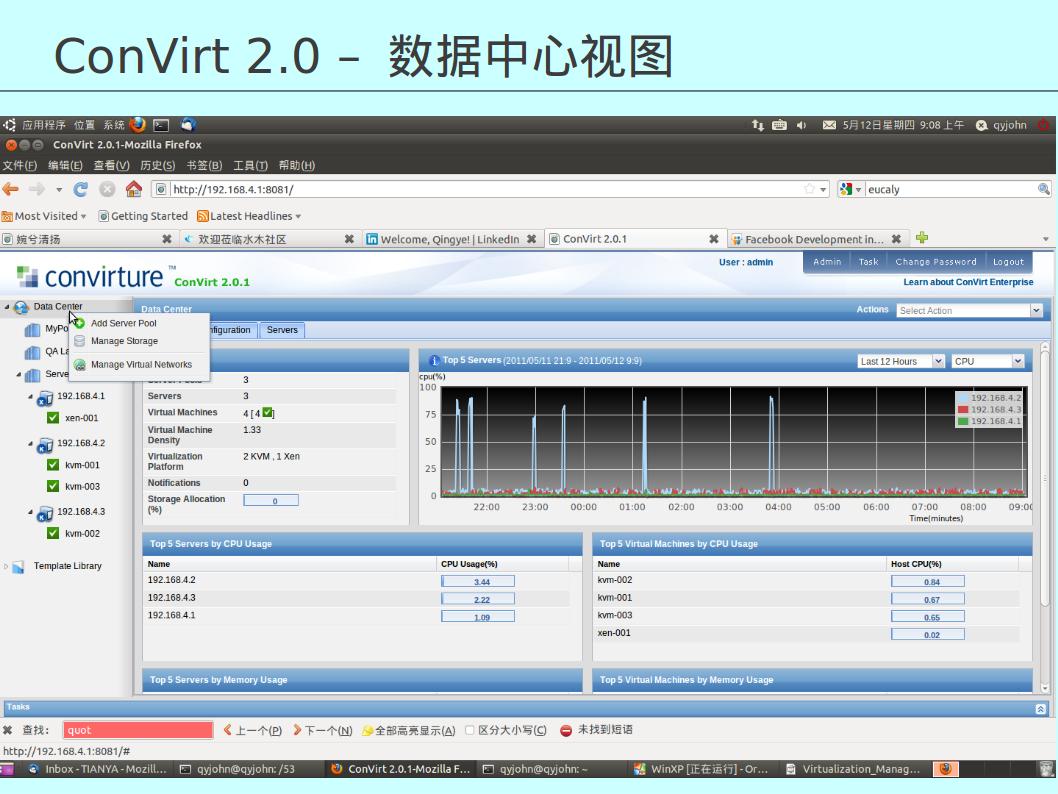Open Learn about ConVirt Enterprise link
Image resolution: width=1058 pixels, height=794 pixels.
[968, 283]
